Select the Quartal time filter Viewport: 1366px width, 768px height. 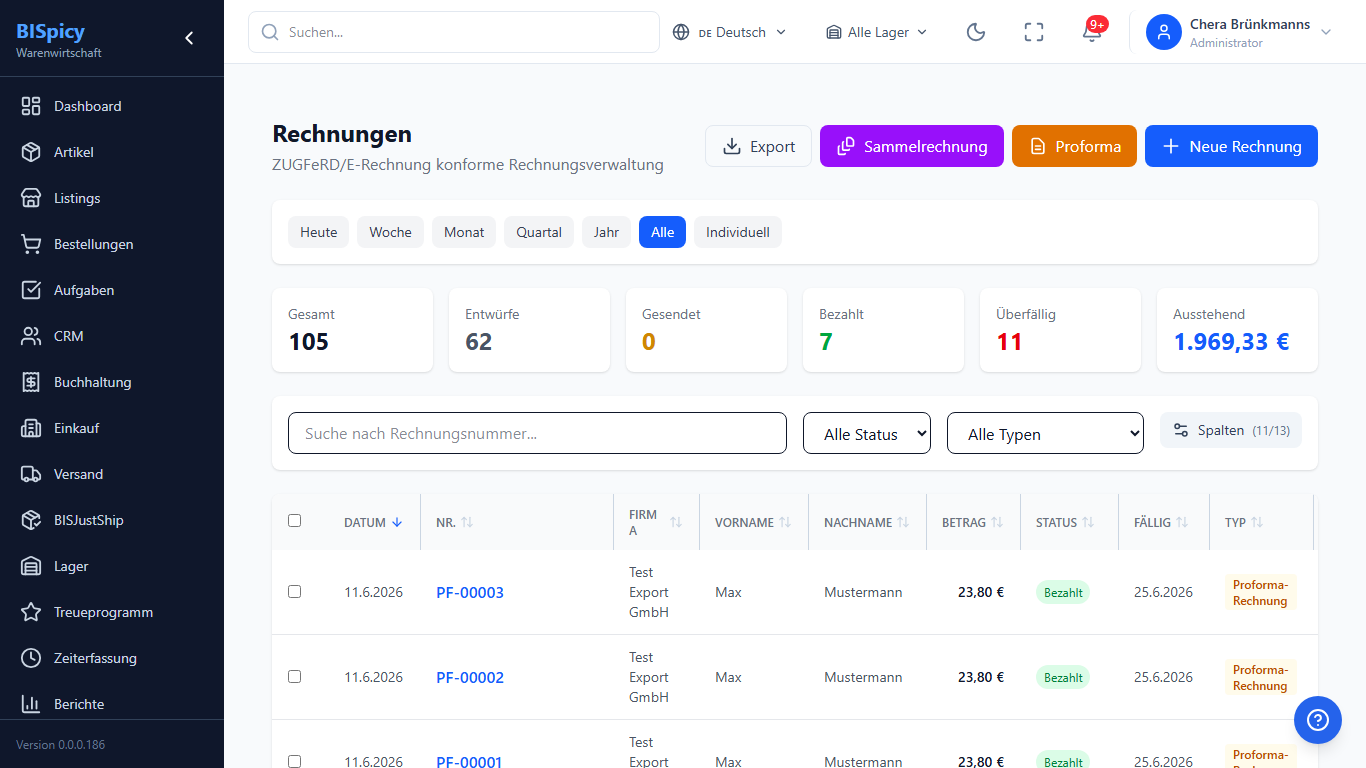[539, 232]
